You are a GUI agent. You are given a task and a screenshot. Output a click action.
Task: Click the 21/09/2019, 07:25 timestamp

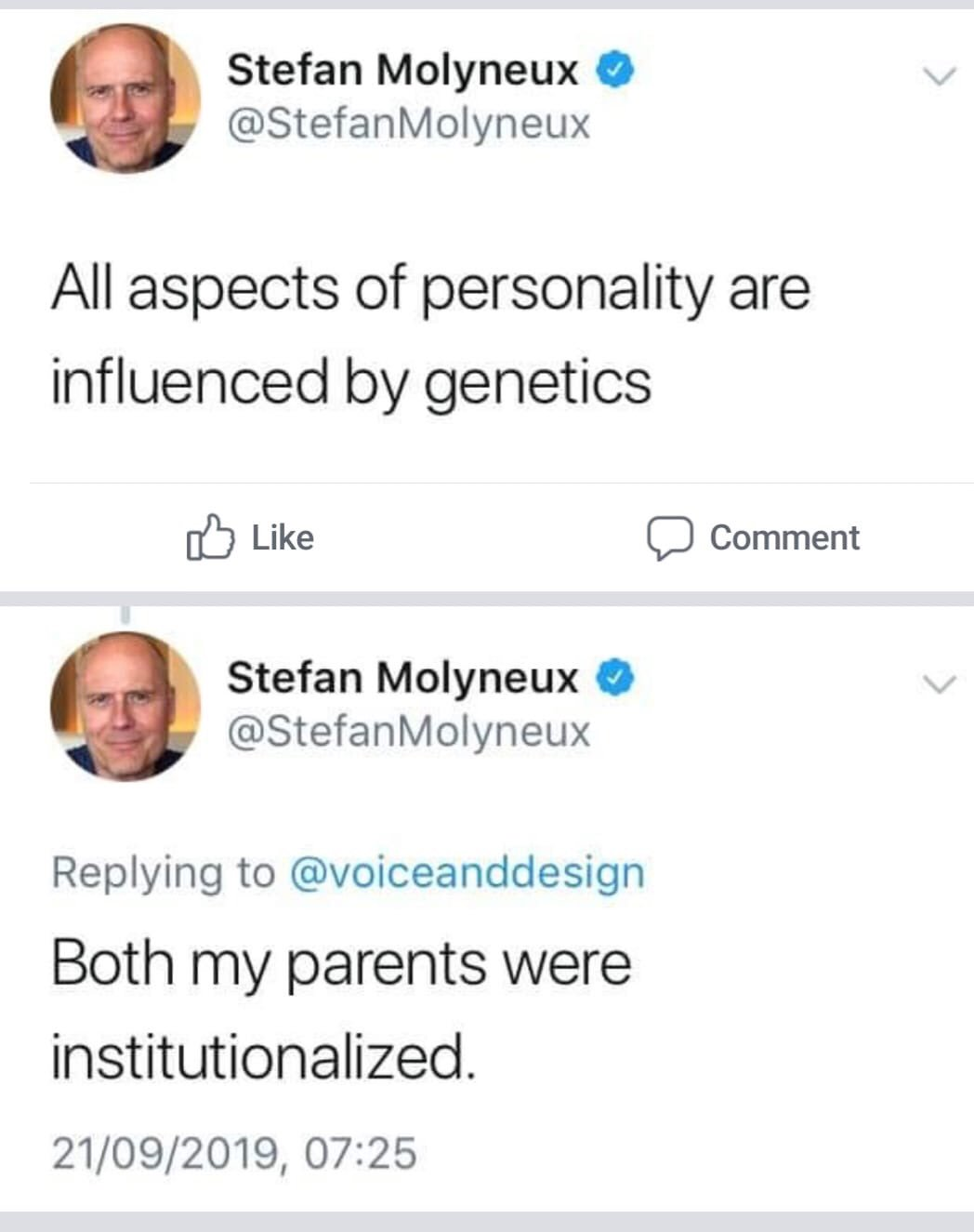[x=233, y=1154]
